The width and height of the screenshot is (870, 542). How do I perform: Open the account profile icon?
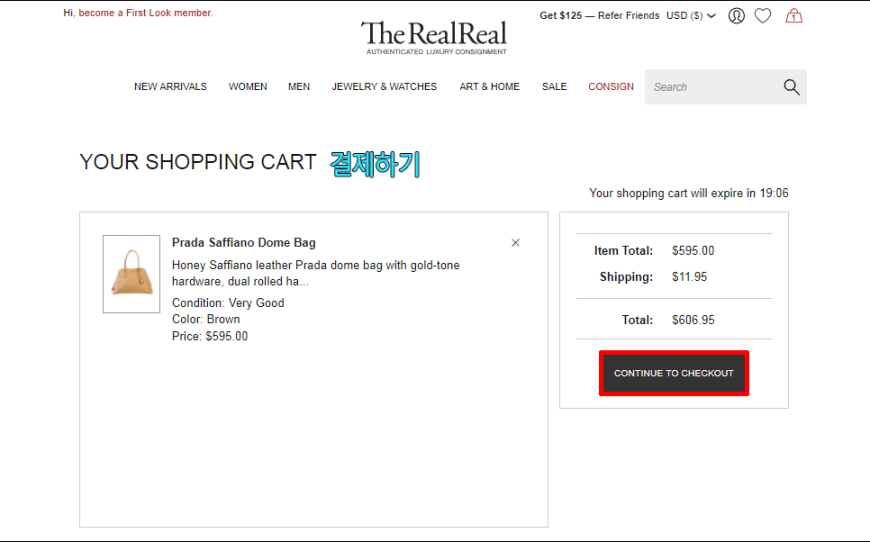pyautogui.click(x=736, y=16)
